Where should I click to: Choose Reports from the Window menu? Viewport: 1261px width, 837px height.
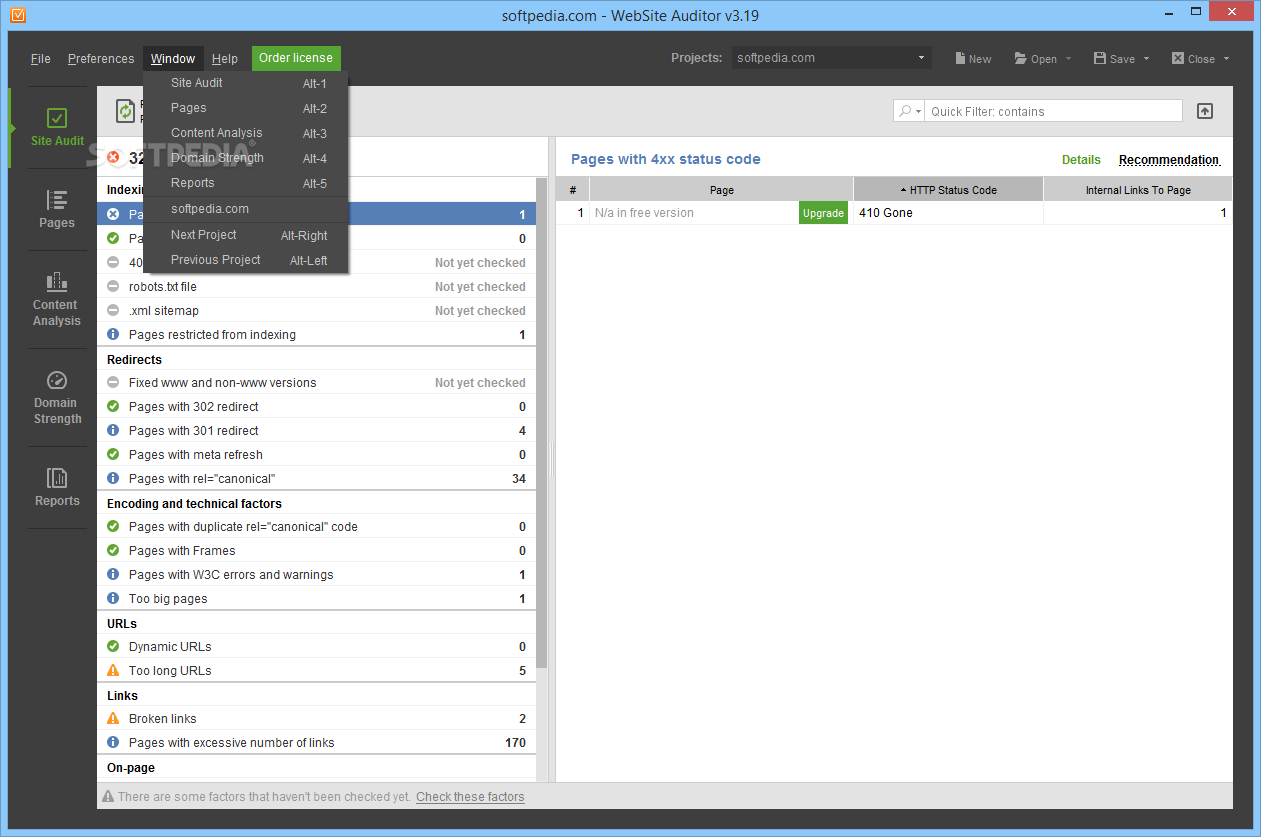(246, 183)
